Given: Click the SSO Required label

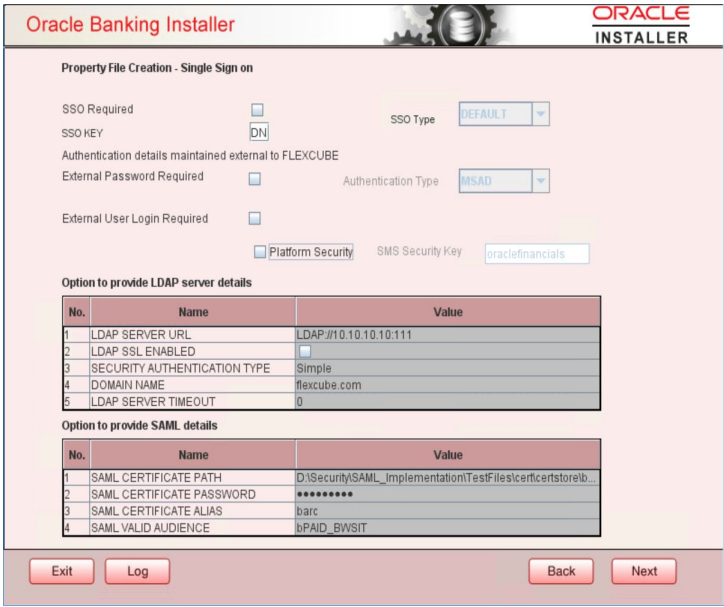Looking at the screenshot, I should (97, 109).
